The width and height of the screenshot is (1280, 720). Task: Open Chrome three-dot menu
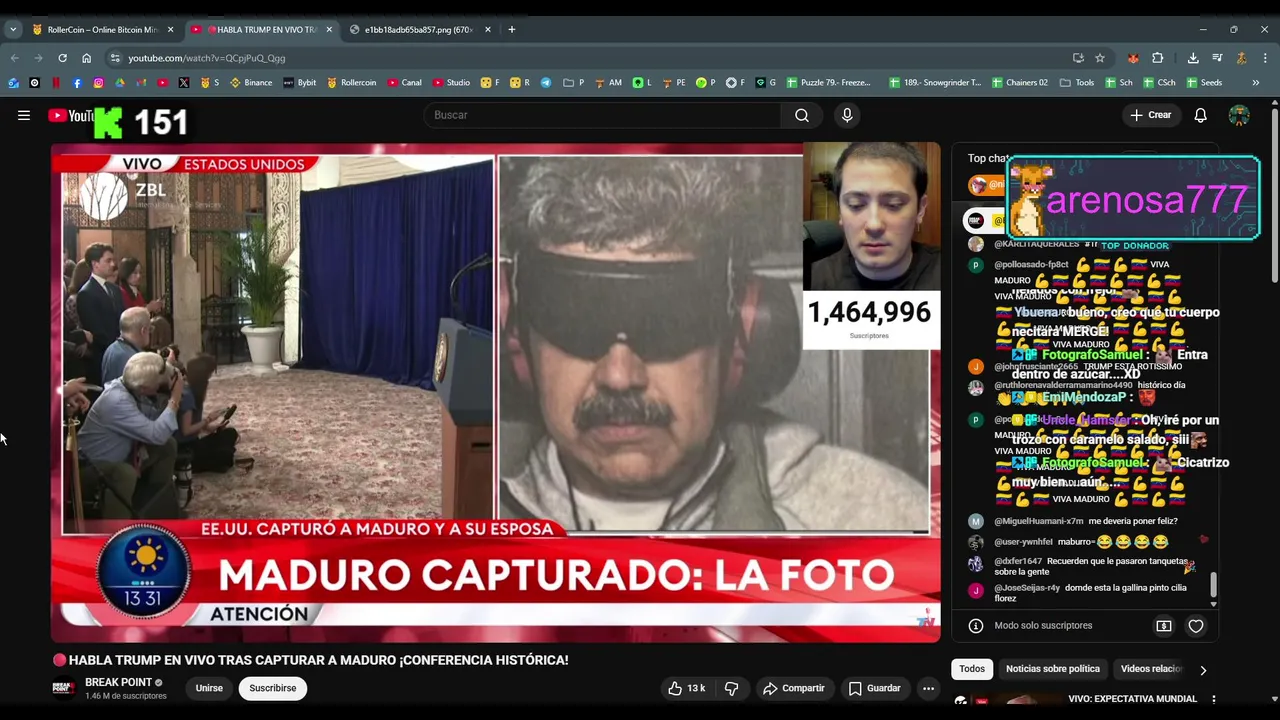click(x=1265, y=58)
